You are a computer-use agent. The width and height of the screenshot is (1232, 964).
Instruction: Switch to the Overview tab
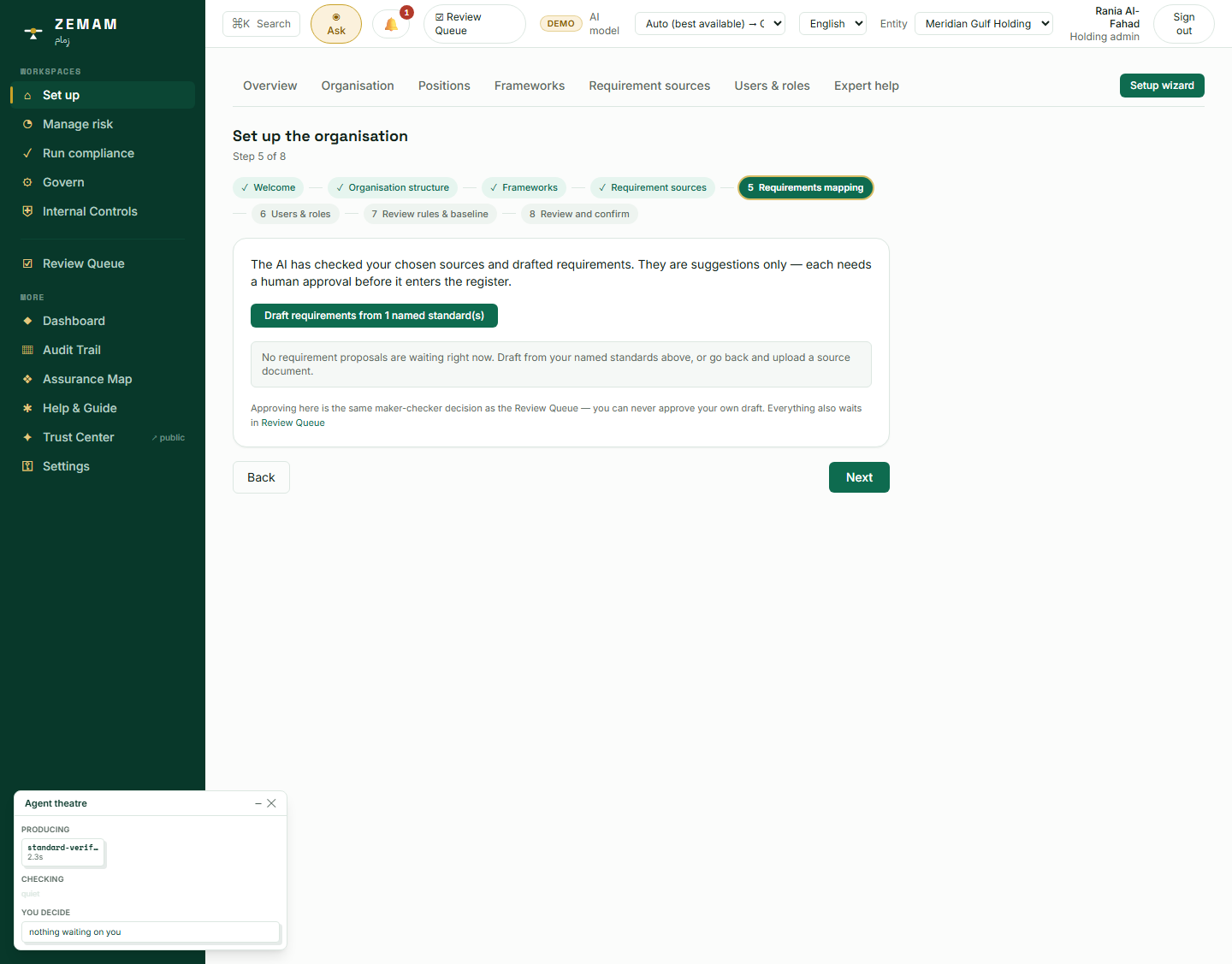(270, 86)
